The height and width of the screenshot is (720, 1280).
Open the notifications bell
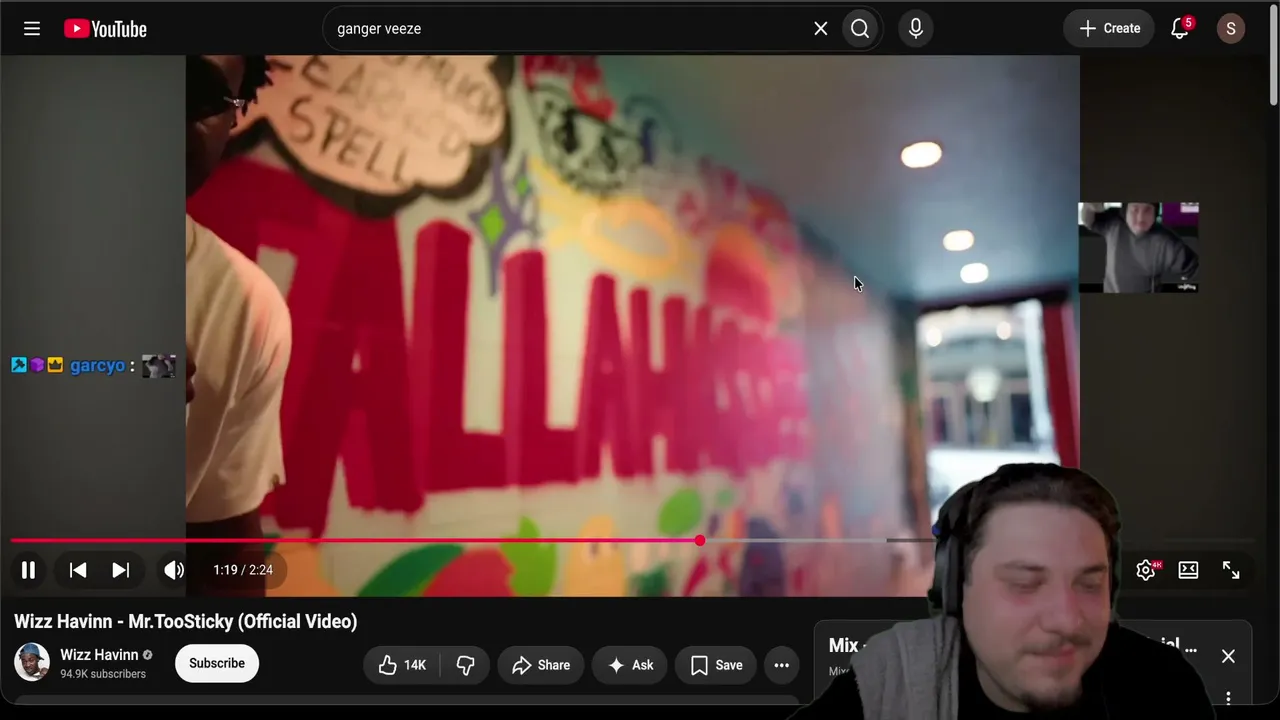click(1180, 29)
